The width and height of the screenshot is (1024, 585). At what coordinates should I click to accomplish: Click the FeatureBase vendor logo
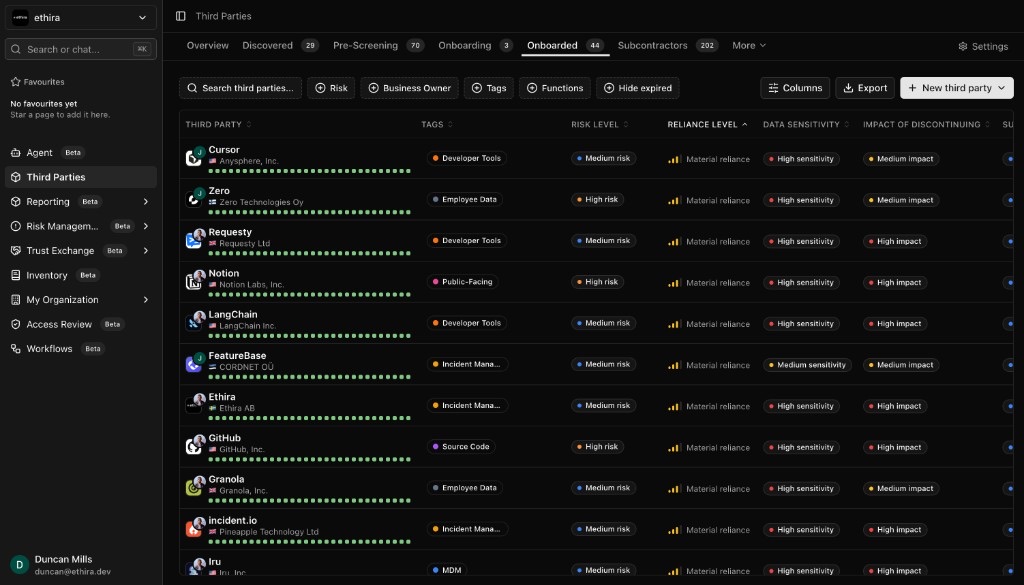coord(193,364)
